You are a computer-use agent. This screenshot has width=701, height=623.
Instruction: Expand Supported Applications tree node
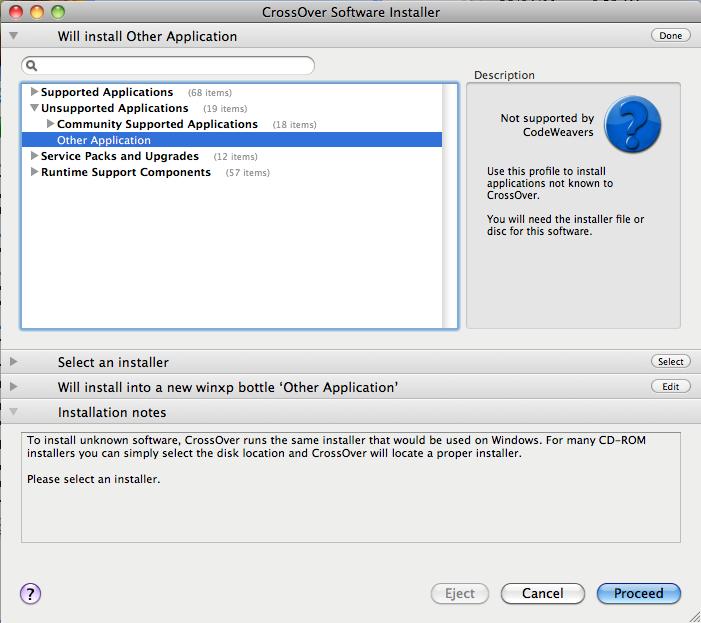click(x=34, y=92)
